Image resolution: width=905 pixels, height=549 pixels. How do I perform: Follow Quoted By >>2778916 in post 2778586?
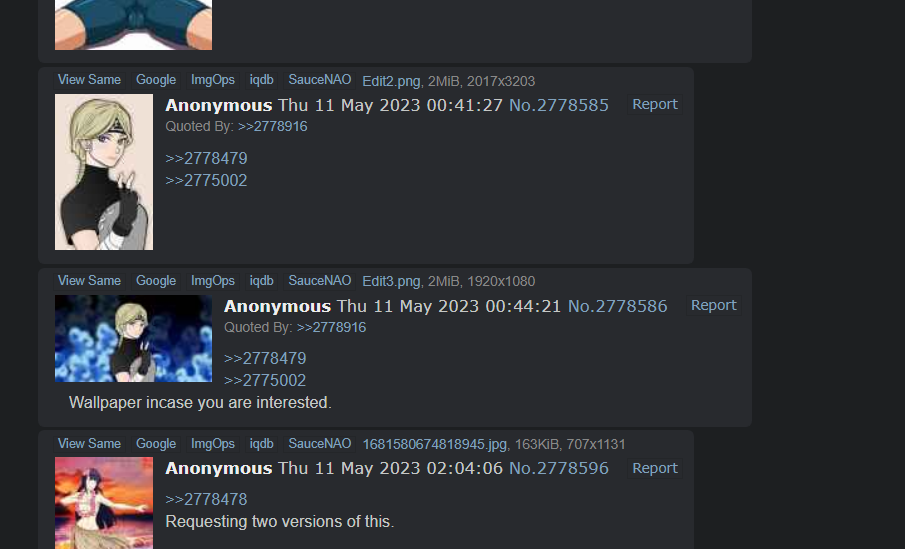(331, 327)
